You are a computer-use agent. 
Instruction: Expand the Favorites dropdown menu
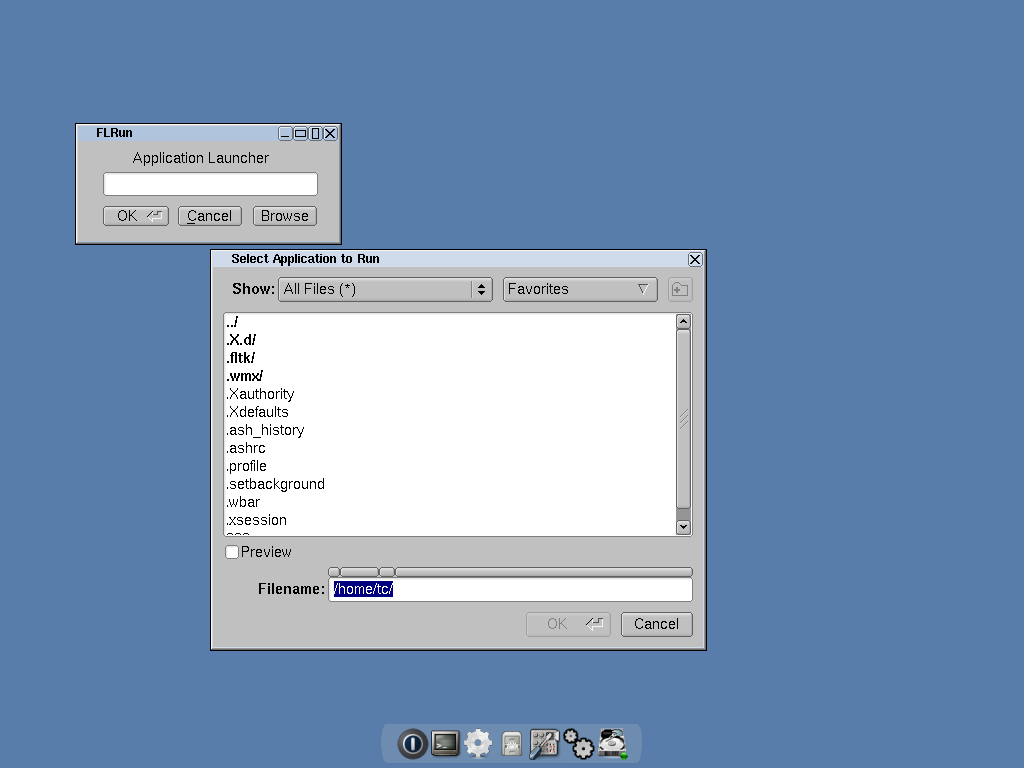tap(580, 289)
